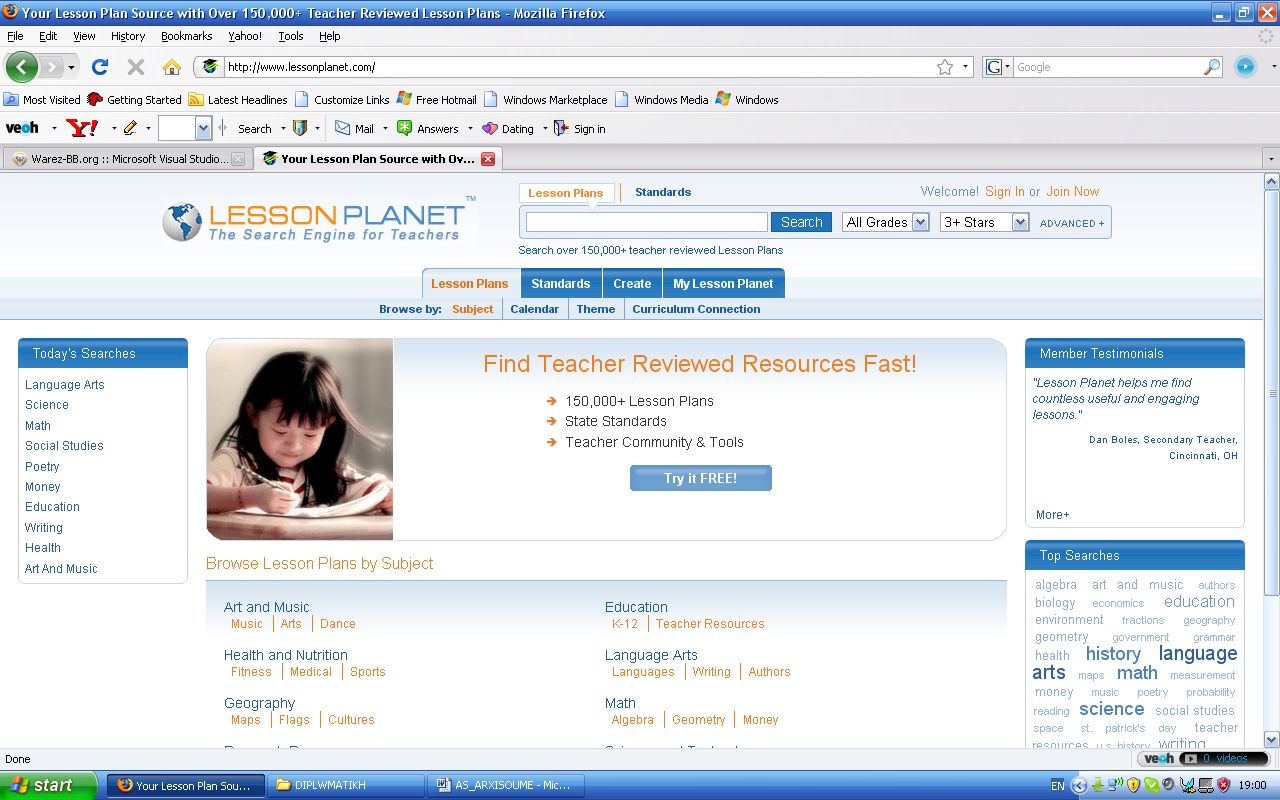1280x800 pixels.
Task: Bookmark this page with the star icon
Action: tap(945, 67)
